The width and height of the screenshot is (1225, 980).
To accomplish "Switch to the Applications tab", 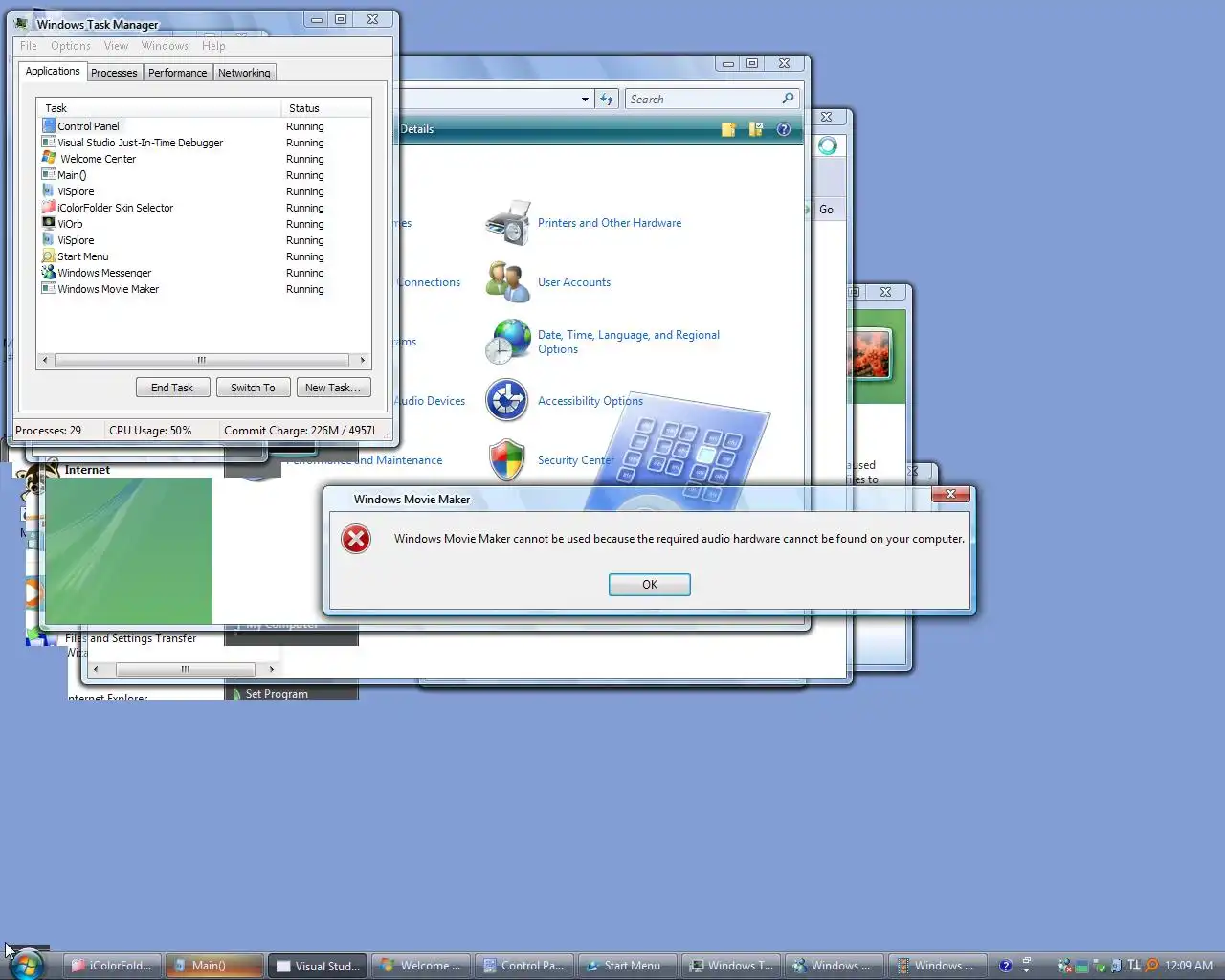I will click(53, 72).
